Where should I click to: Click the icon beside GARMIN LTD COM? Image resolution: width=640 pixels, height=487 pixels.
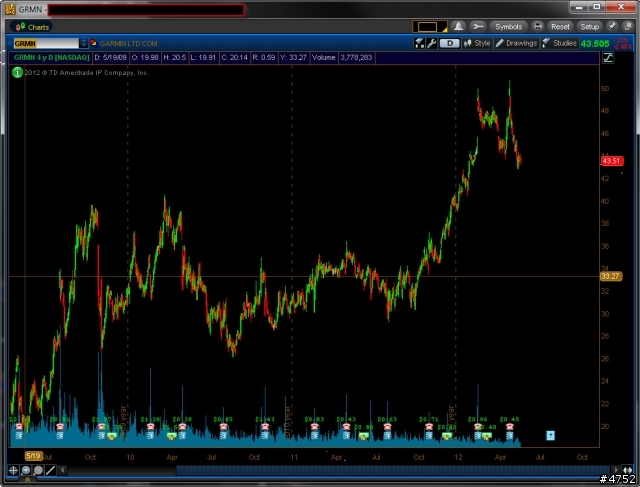pos(93,42)
